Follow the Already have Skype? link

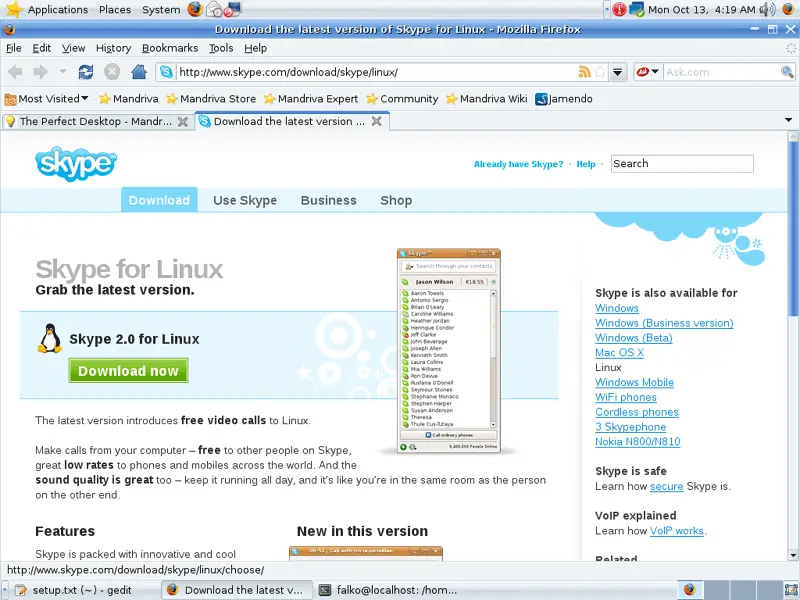point(518,164)
